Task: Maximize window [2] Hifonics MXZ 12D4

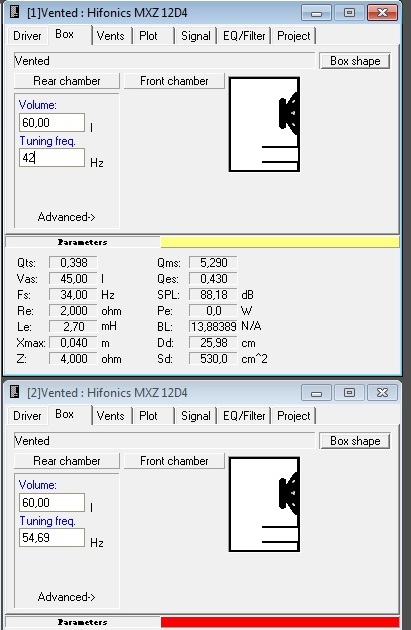Action: (x=349, y=393)
